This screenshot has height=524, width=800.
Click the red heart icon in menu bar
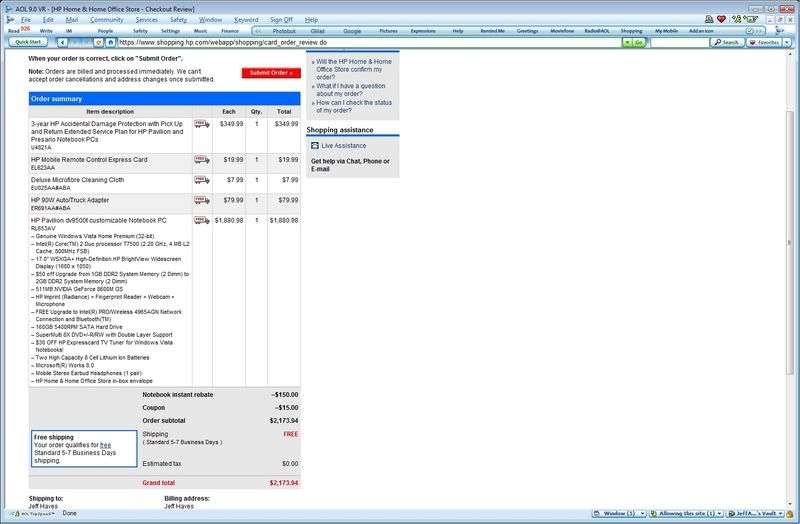point(721,19)
